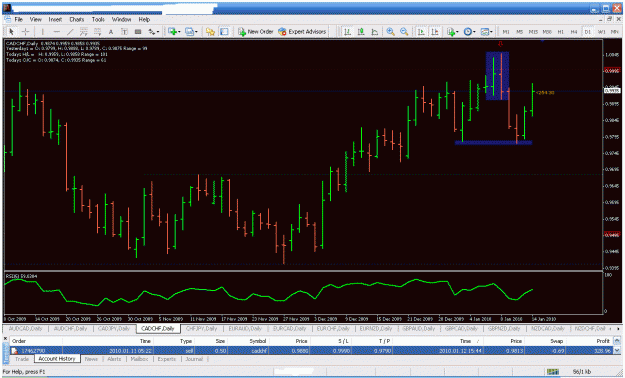The width and height of the screenshot is (625, 378).
Task: Set timeframe to M1
Action: click(506, 32)
